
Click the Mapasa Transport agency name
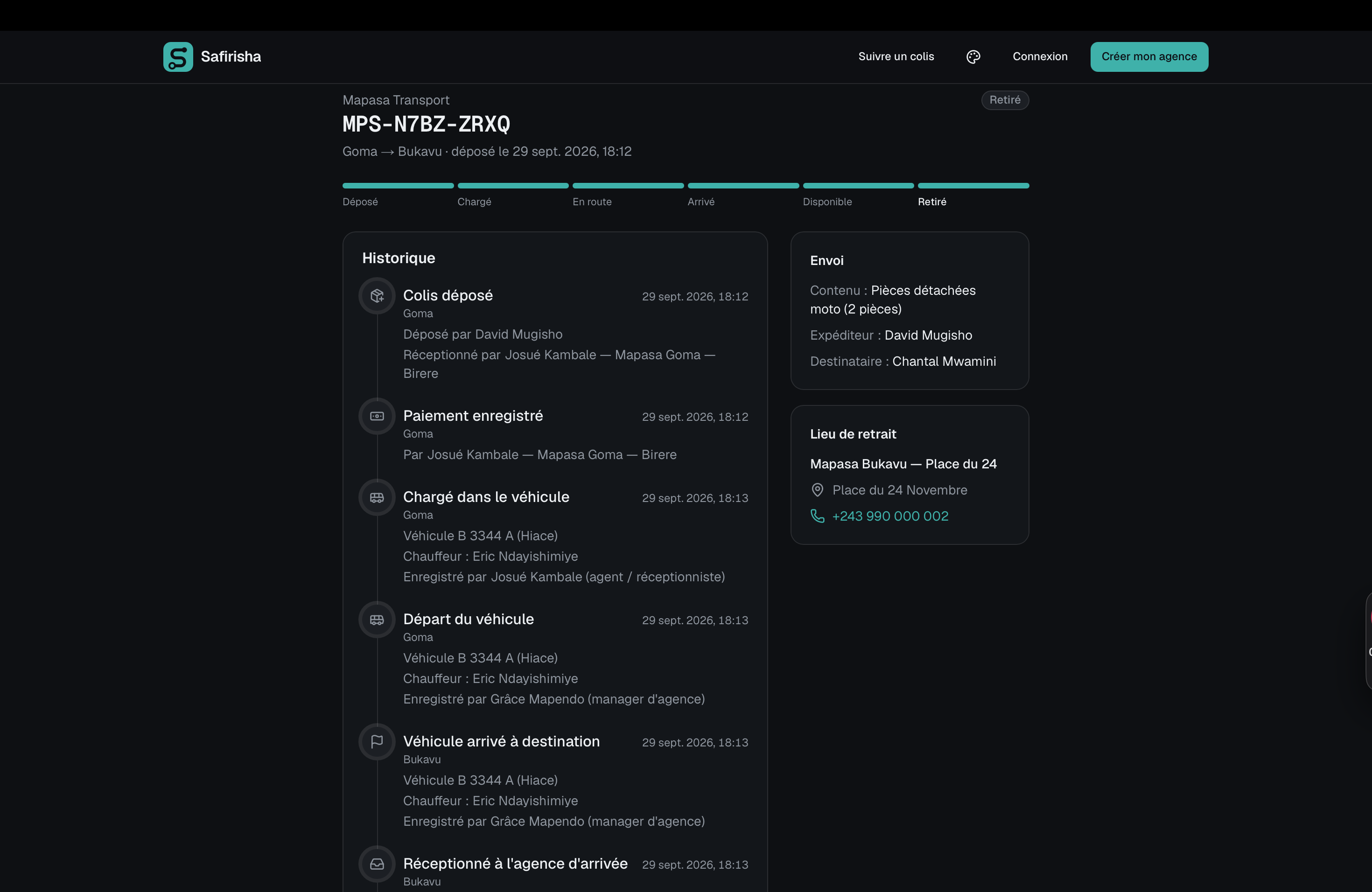tap(395, 100)
